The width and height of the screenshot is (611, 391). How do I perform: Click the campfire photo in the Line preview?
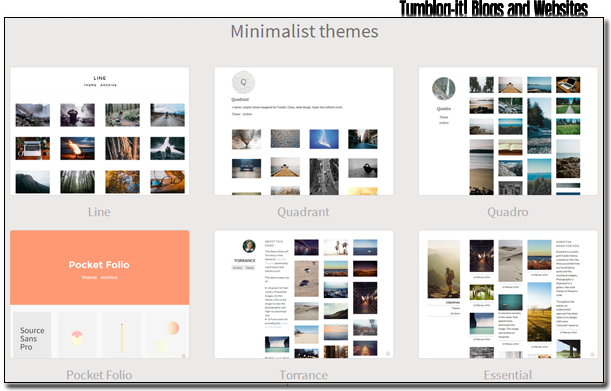point(77,148)
